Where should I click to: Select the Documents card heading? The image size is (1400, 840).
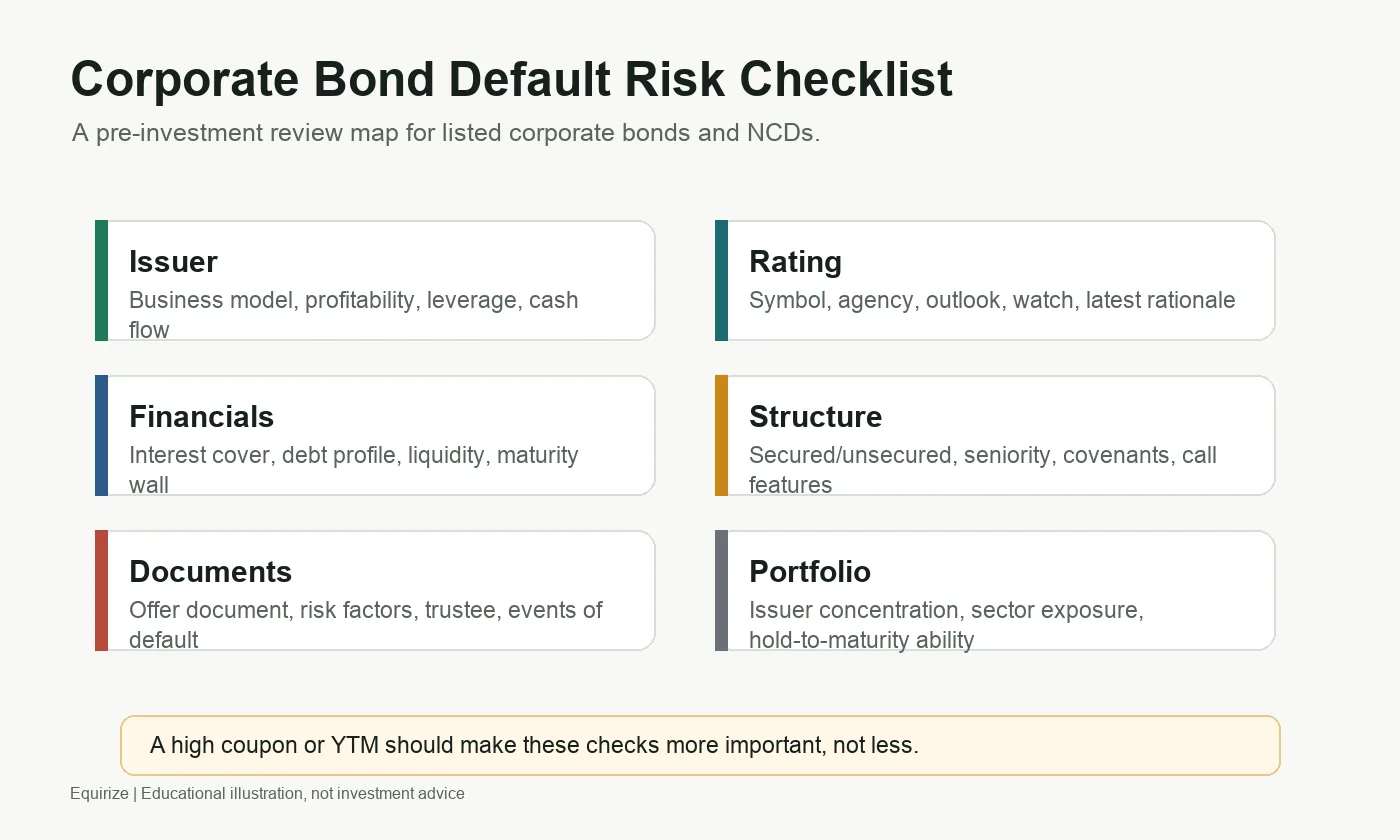click(210, 572)
